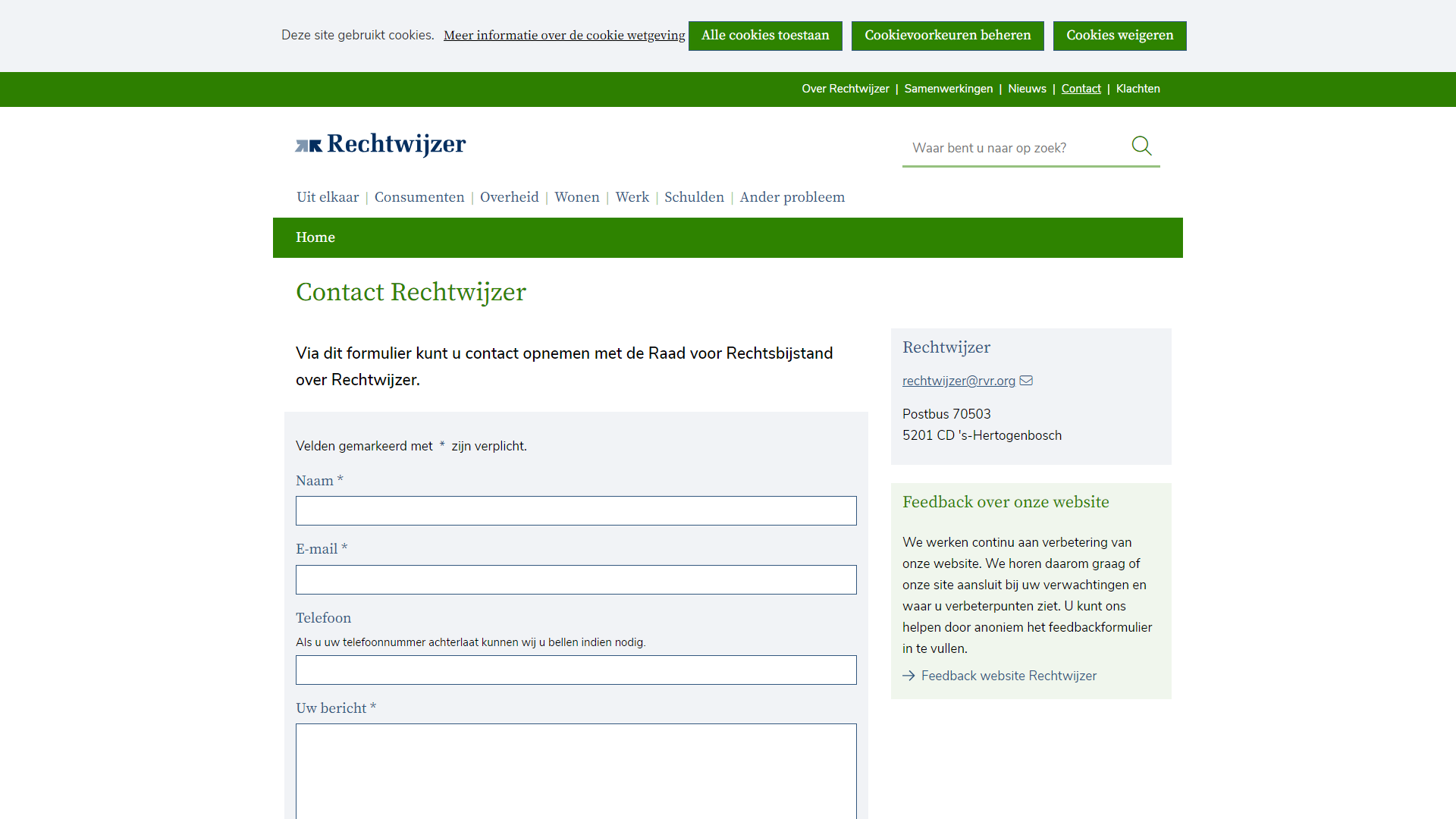This screenshot has height=819, width=1456.
Task: Open the Schulden topic
Action: [695, 197]
